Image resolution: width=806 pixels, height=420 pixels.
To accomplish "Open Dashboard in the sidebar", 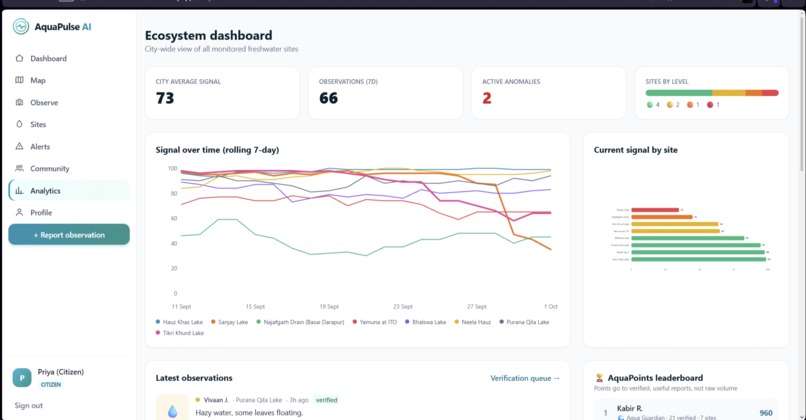I will 69,58.
